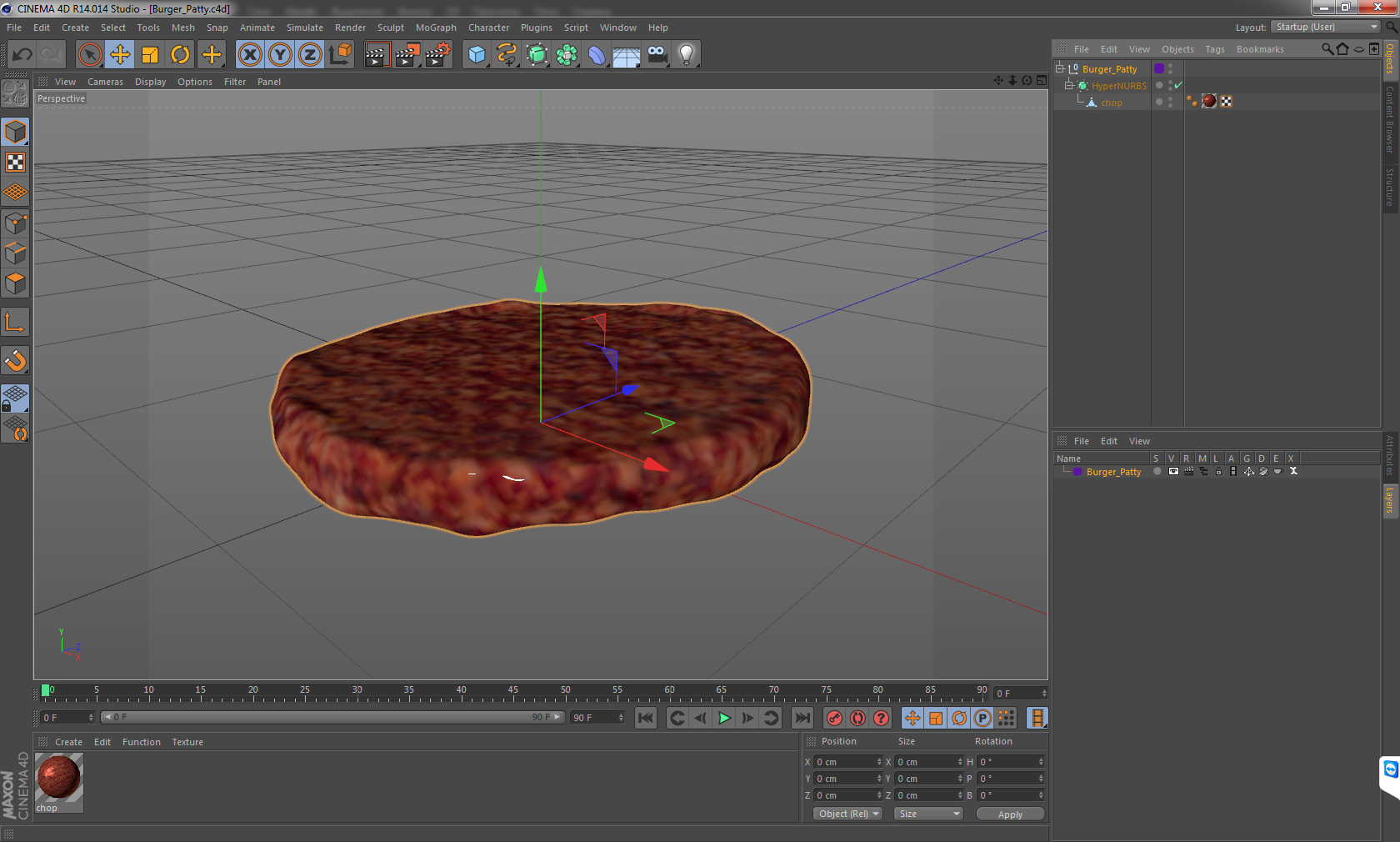
Task: Switch to Edges mode
Action: [x=15, y=253]
